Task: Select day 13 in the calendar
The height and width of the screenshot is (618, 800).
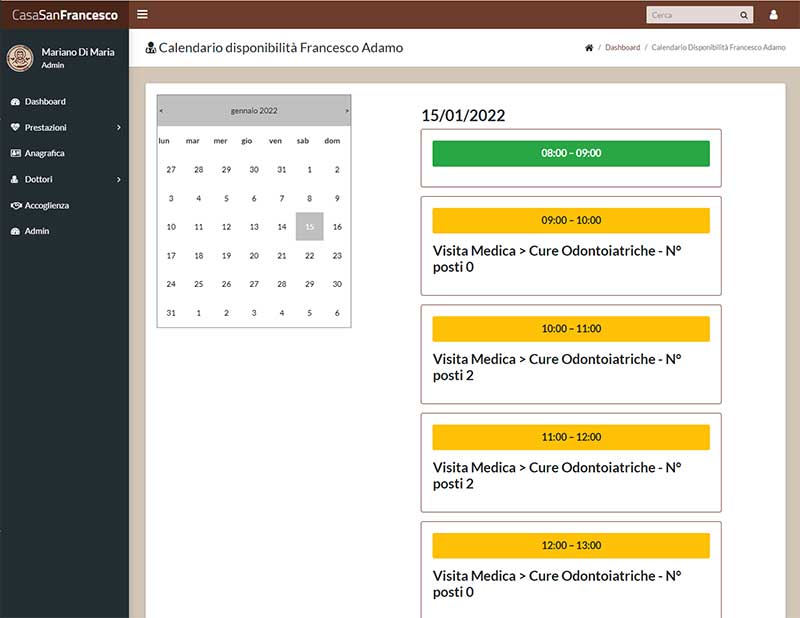Action: (254, 227)
